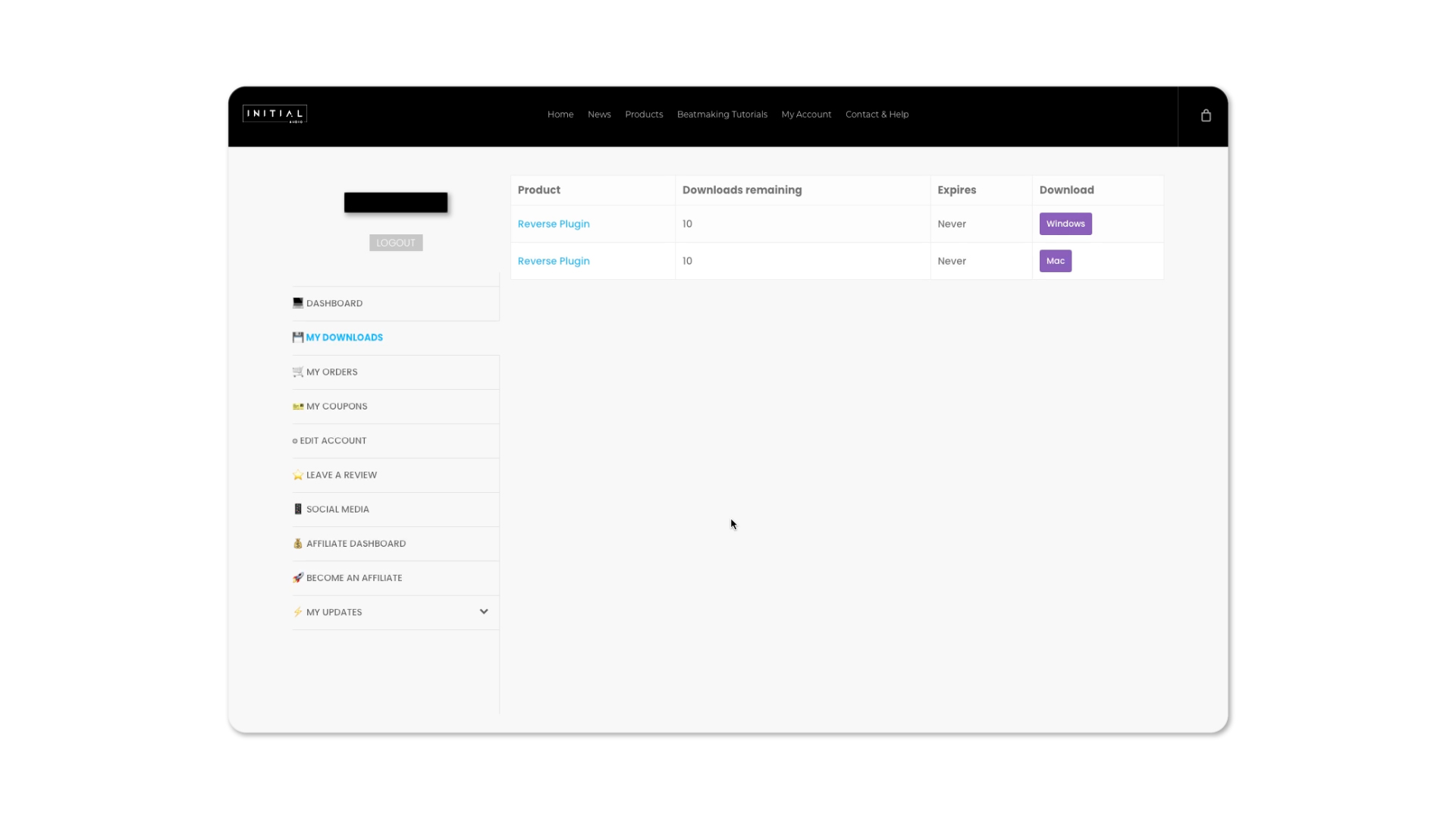Visit Contact & Help page

(877, 115)
